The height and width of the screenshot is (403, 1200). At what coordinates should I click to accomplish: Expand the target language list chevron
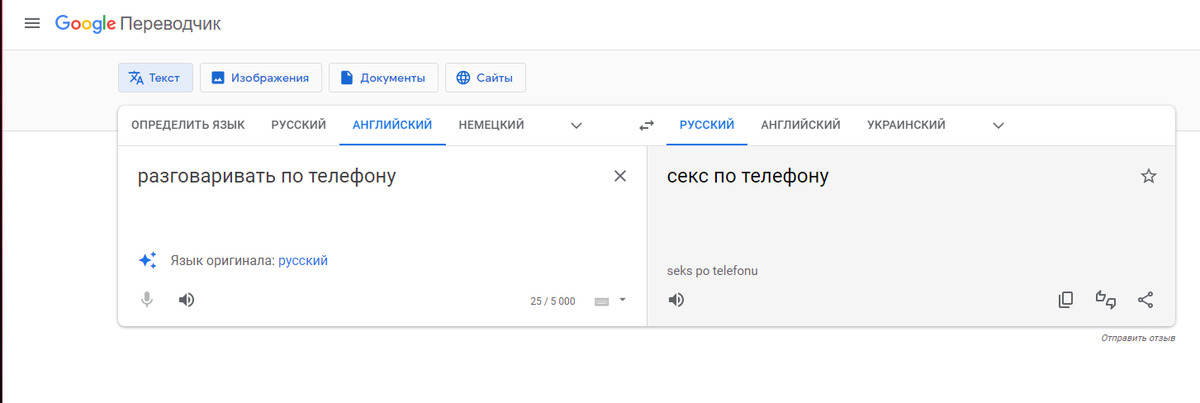pos(998,126)
